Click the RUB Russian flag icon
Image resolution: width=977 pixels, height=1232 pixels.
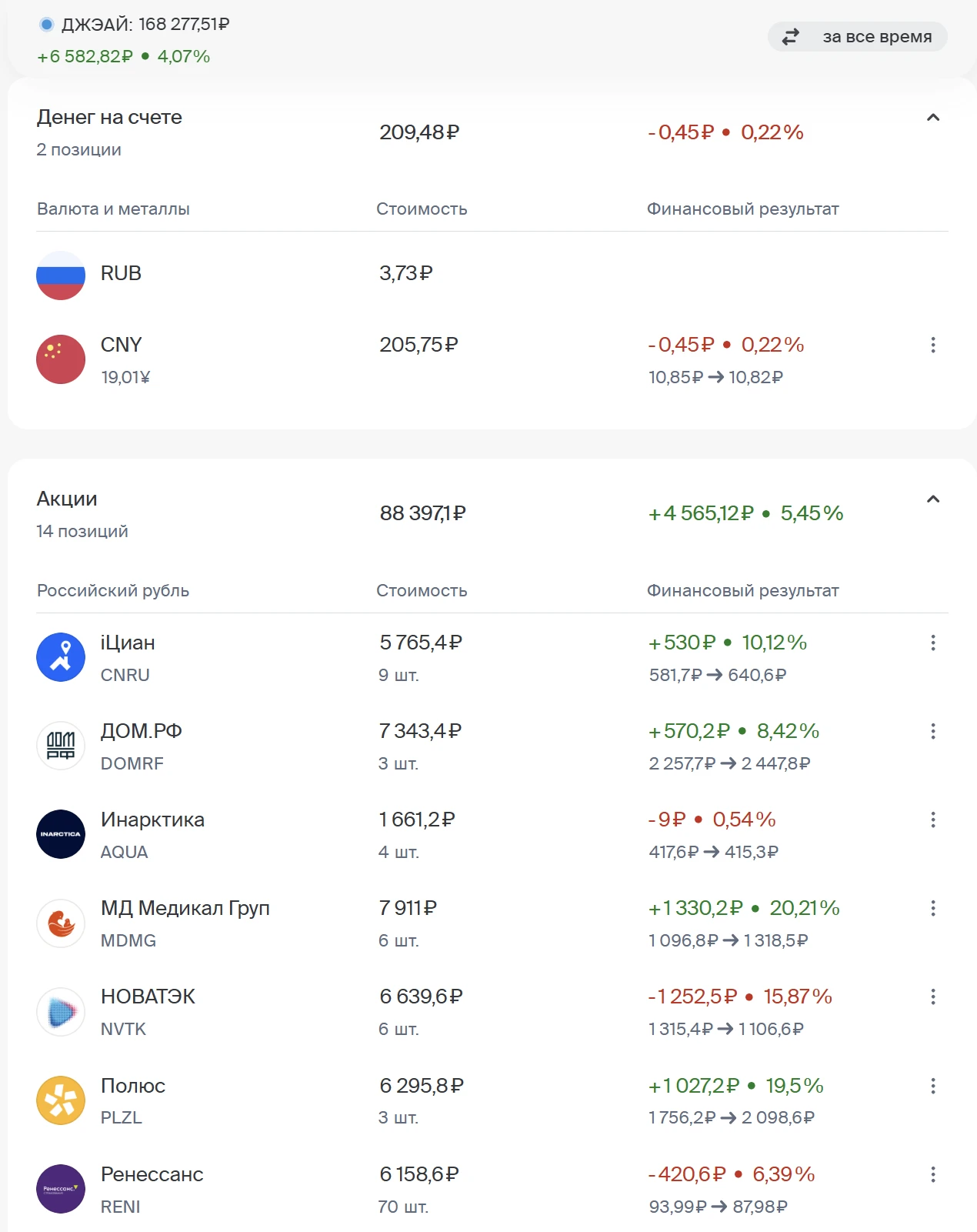61,275
